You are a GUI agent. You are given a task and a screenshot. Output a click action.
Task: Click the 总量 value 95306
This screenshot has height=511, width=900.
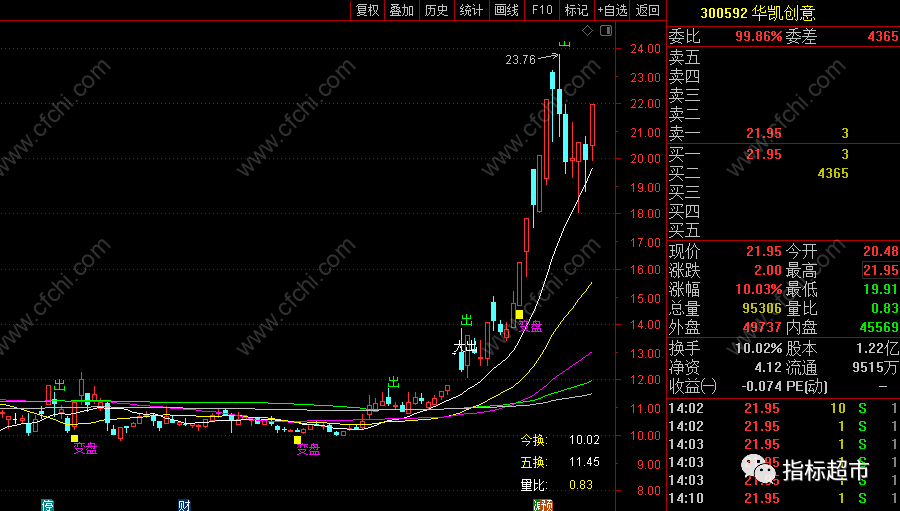(762, 308)
